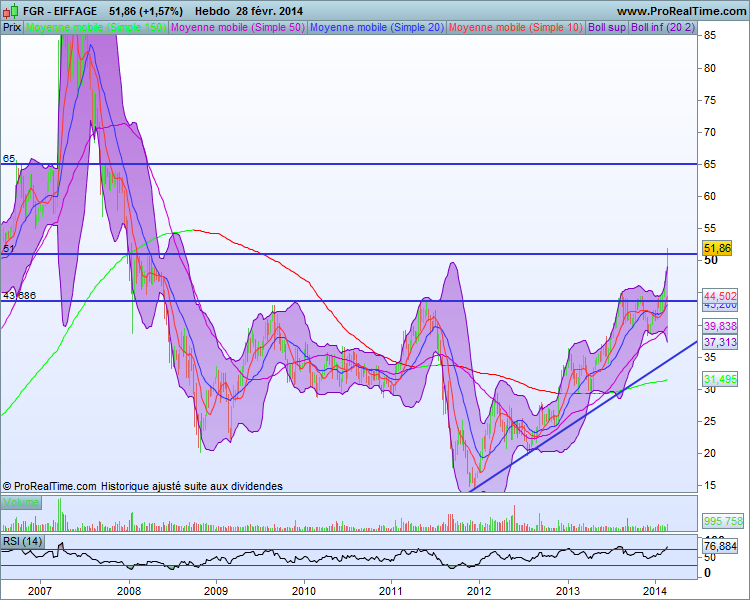The height and width of the screenshot is (600, 750).
Task: Click the yellow 51,86 current price tag
Action: [717, 248]
